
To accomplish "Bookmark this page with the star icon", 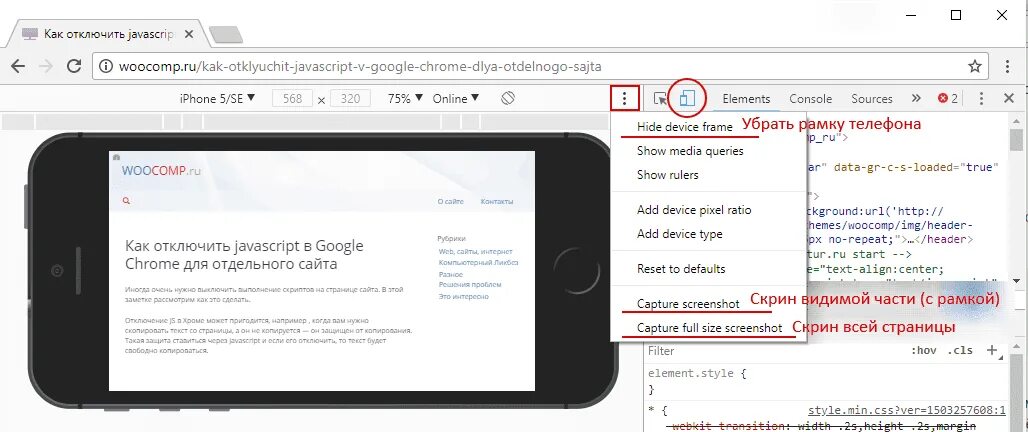I will pyautogui.click(x=975, y=66).
